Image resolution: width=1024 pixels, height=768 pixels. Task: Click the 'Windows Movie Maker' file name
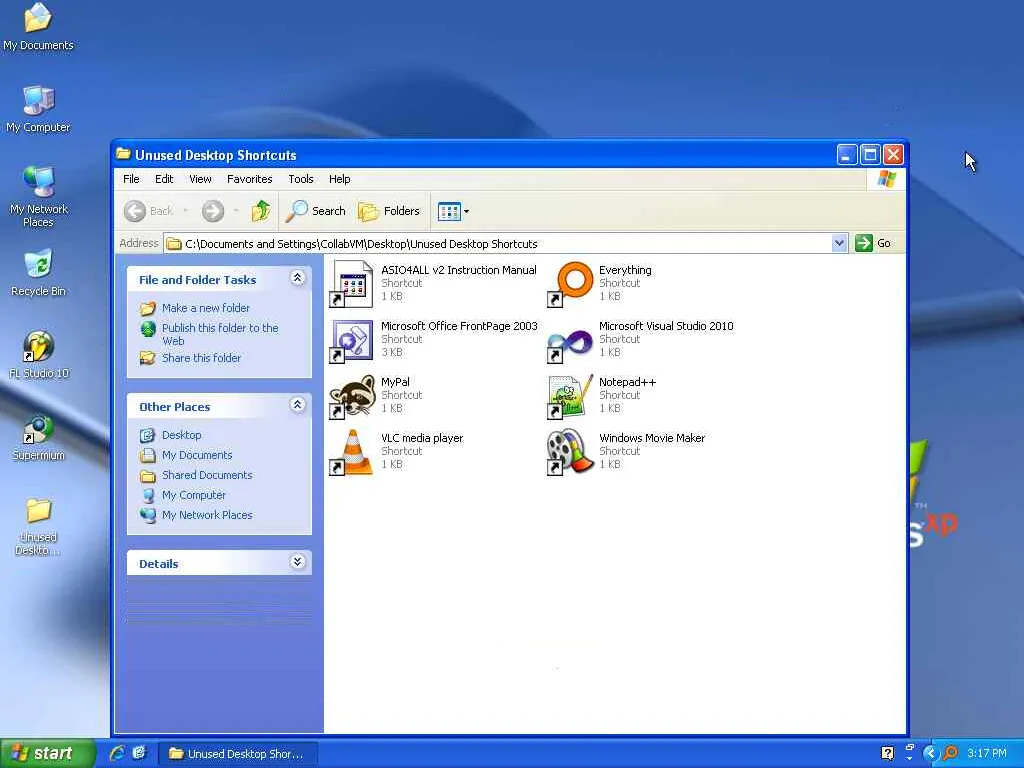tap(652, 438)
